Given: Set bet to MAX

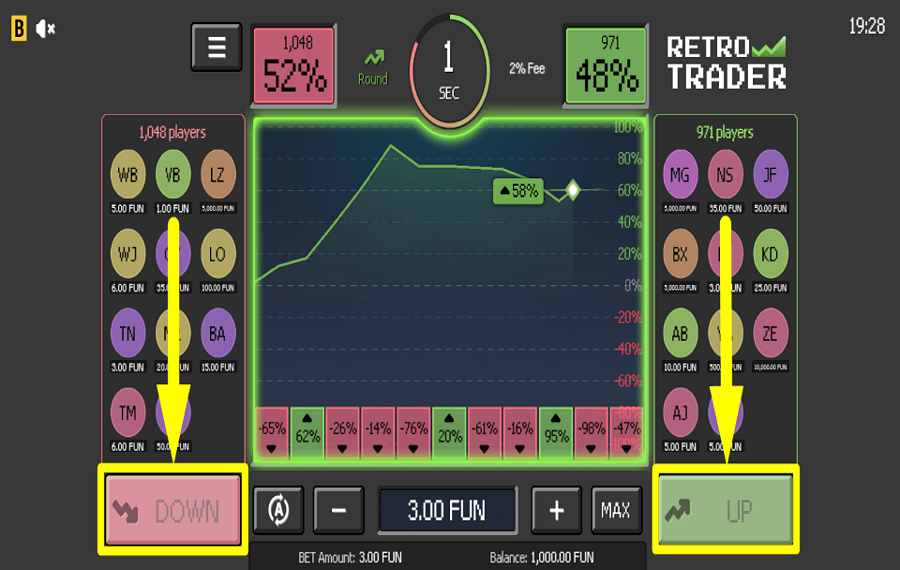Looking at the screenshot, I should [x=616, y=510].
